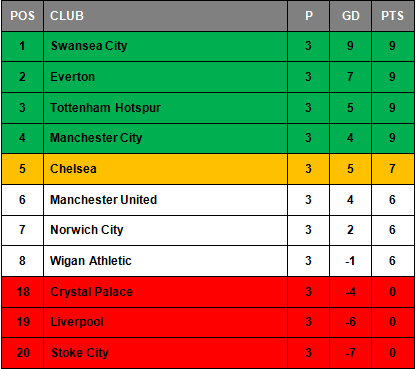Select the Everton row name
The width and height of the screenshot is (416, 369).
73,77
